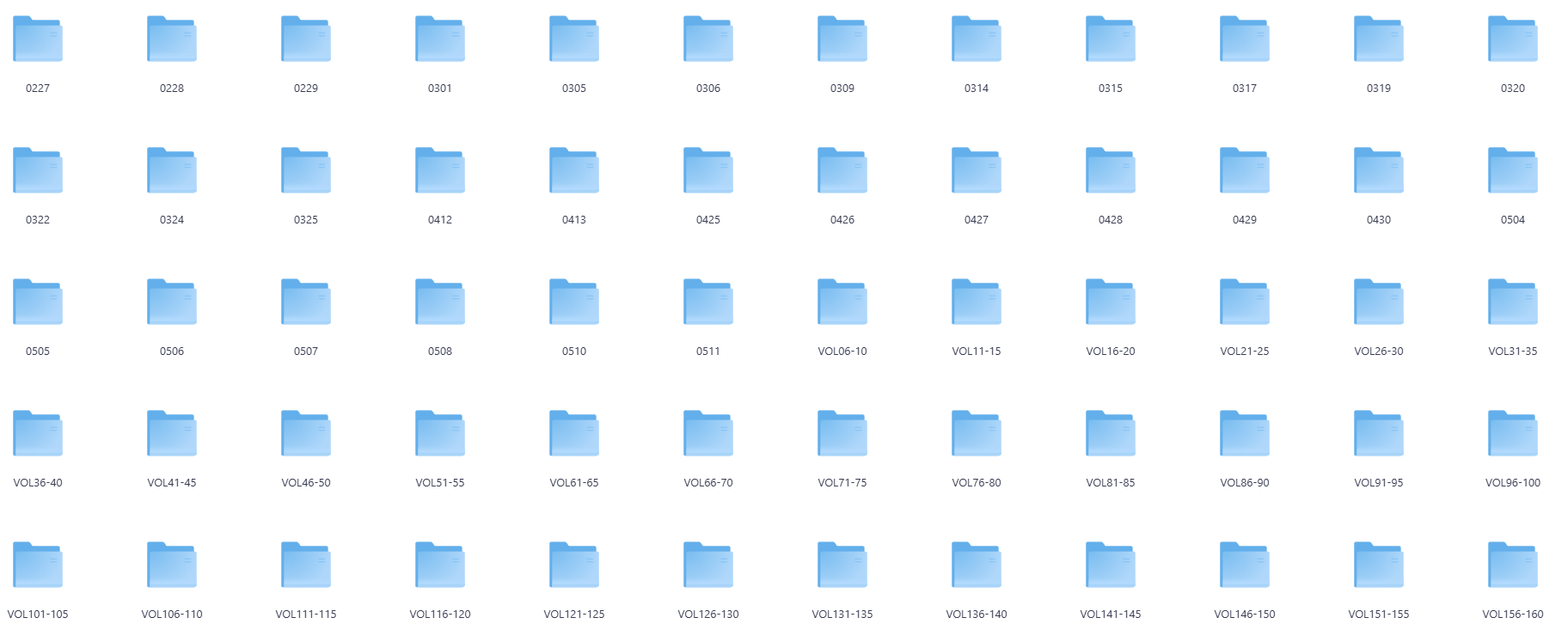The height and width of the screenshot is (630, 1568).
Task: Click the VOL26-30 folder icon
Action: pyautogui.click(x=1379, y=302)
